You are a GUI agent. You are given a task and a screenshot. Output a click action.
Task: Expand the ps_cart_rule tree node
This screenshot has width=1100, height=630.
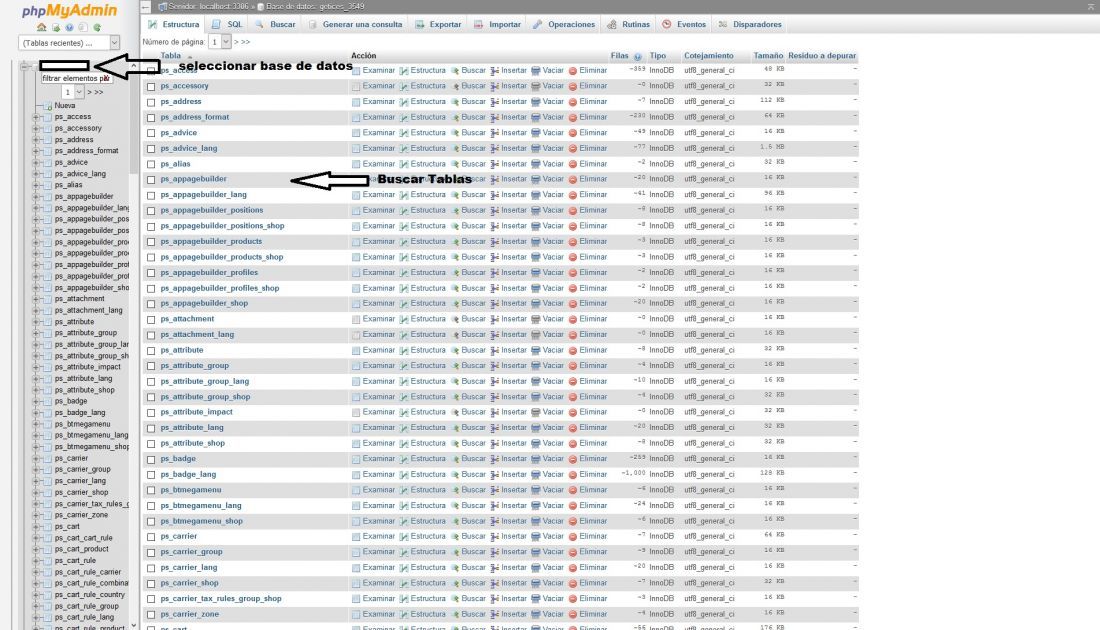click(x=36, y=561)
